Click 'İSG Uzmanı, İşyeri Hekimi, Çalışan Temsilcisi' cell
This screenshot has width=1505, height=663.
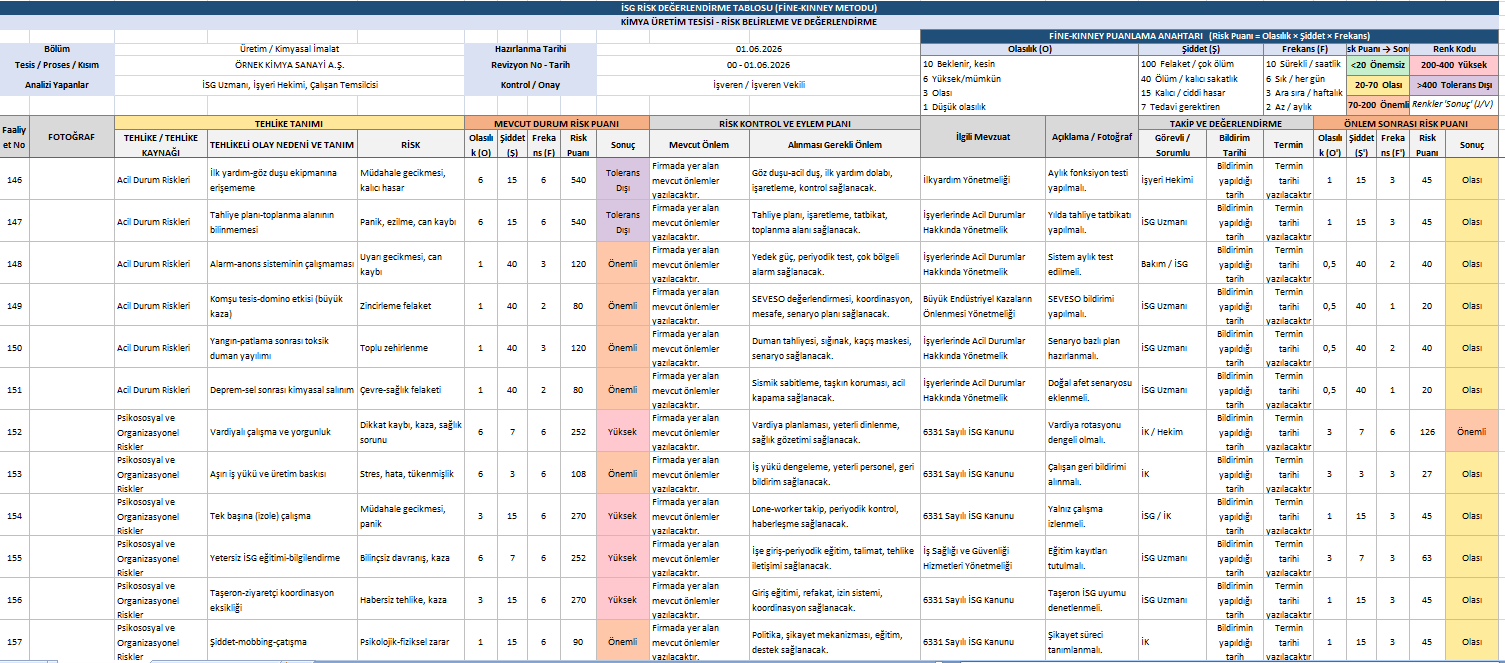coord(290,85)
